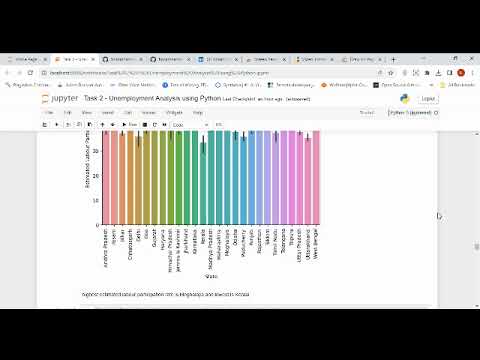Click the West Bengal axis label
The image size is (480, 360).
(315, 244)
